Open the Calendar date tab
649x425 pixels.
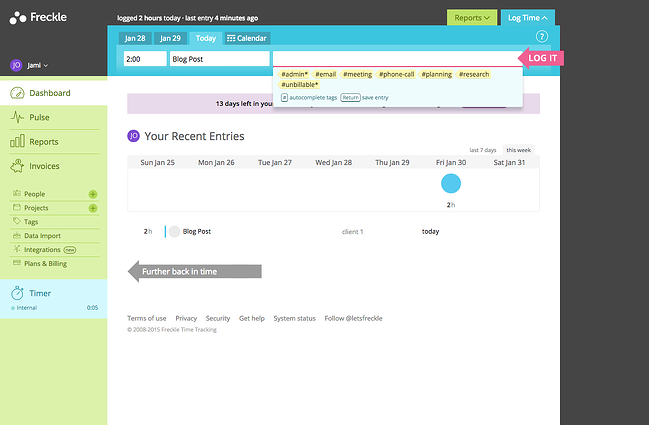pyautogui.click(x=246, y=38)
